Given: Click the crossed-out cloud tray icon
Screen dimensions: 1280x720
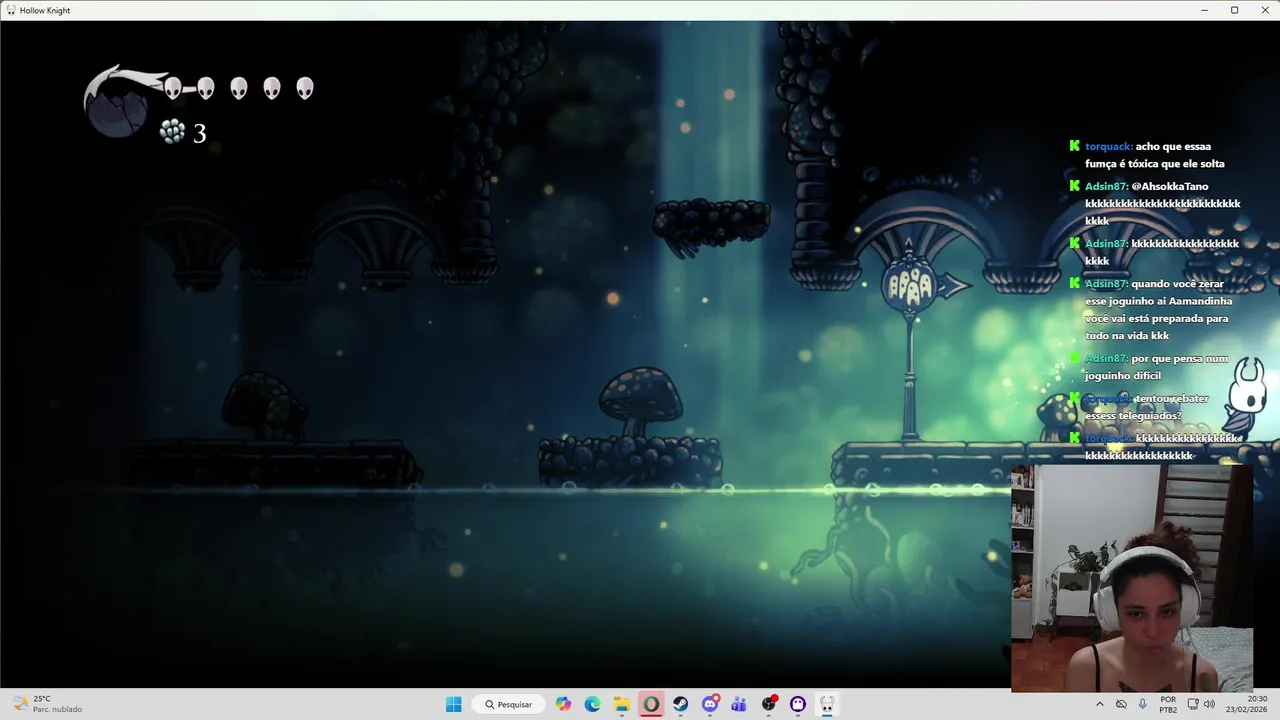Looking at the screenshot, I should click(1121, 704).
